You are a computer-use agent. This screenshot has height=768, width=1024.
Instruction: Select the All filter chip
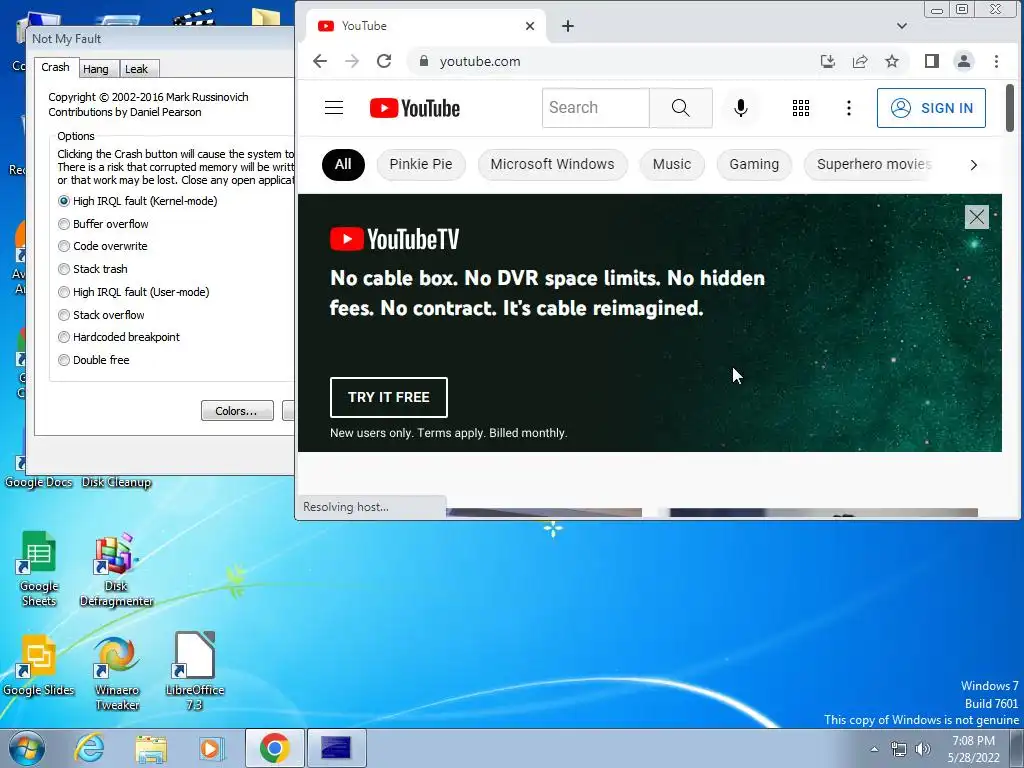344,165
